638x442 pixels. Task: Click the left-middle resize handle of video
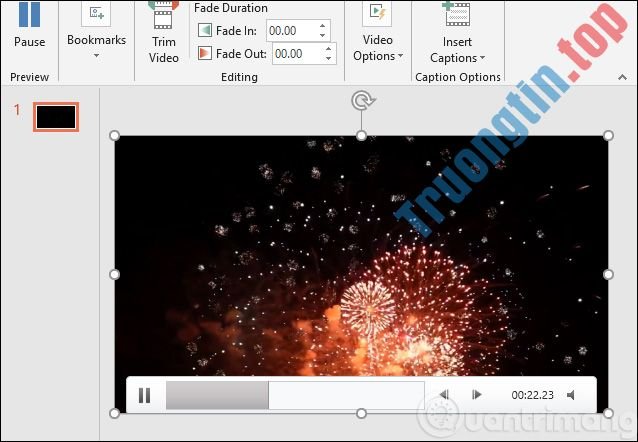coord(115,275)
